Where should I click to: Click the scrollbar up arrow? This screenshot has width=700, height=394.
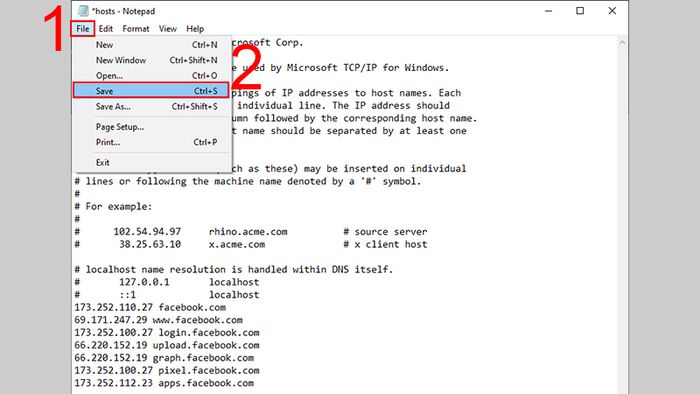pos(622,43)
